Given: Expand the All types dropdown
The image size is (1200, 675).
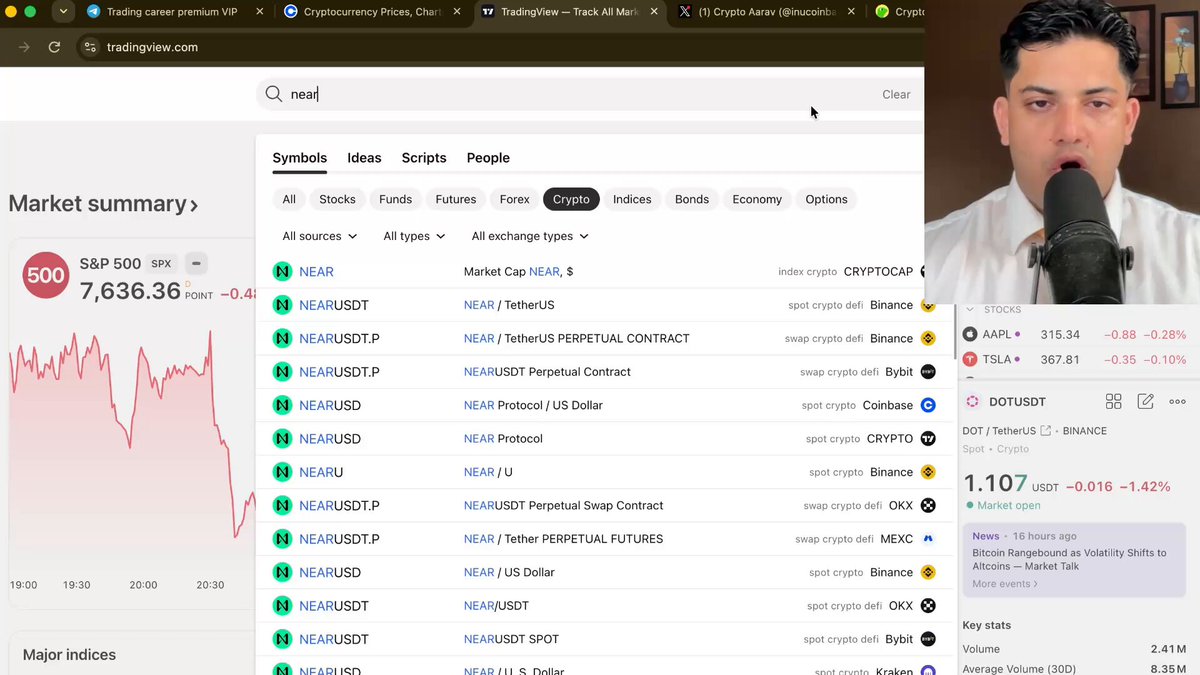Looking at the screenshot, I should [415, 236].
